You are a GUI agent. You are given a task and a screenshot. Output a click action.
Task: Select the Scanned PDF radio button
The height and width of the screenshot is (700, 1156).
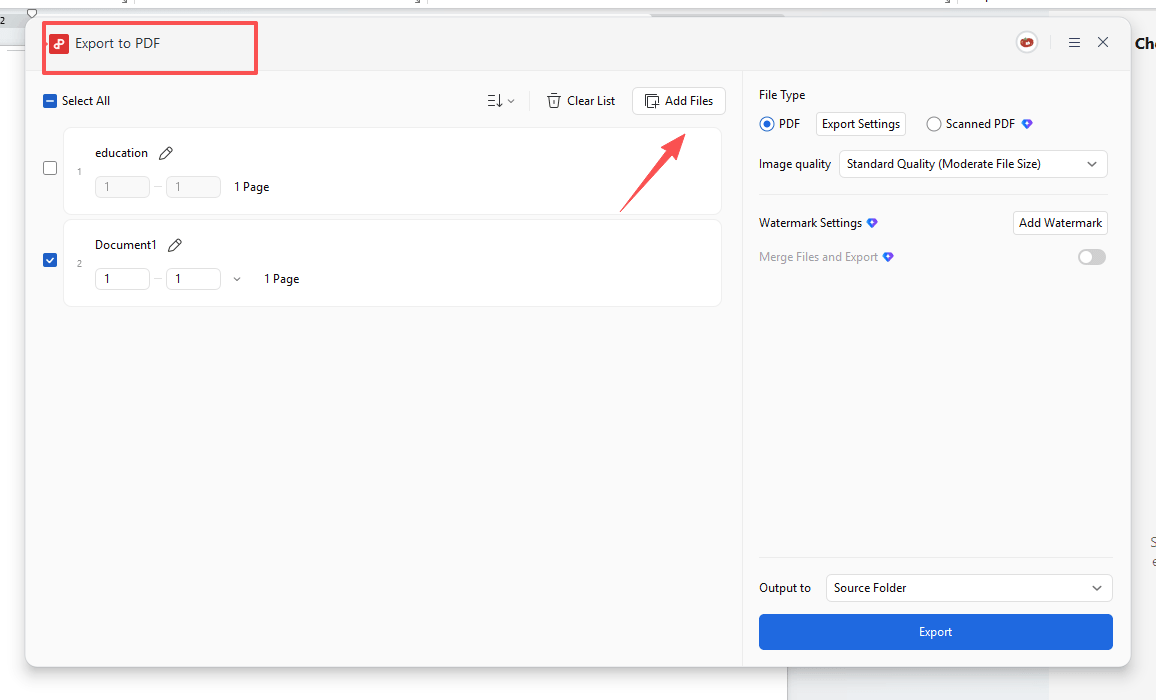934,124
